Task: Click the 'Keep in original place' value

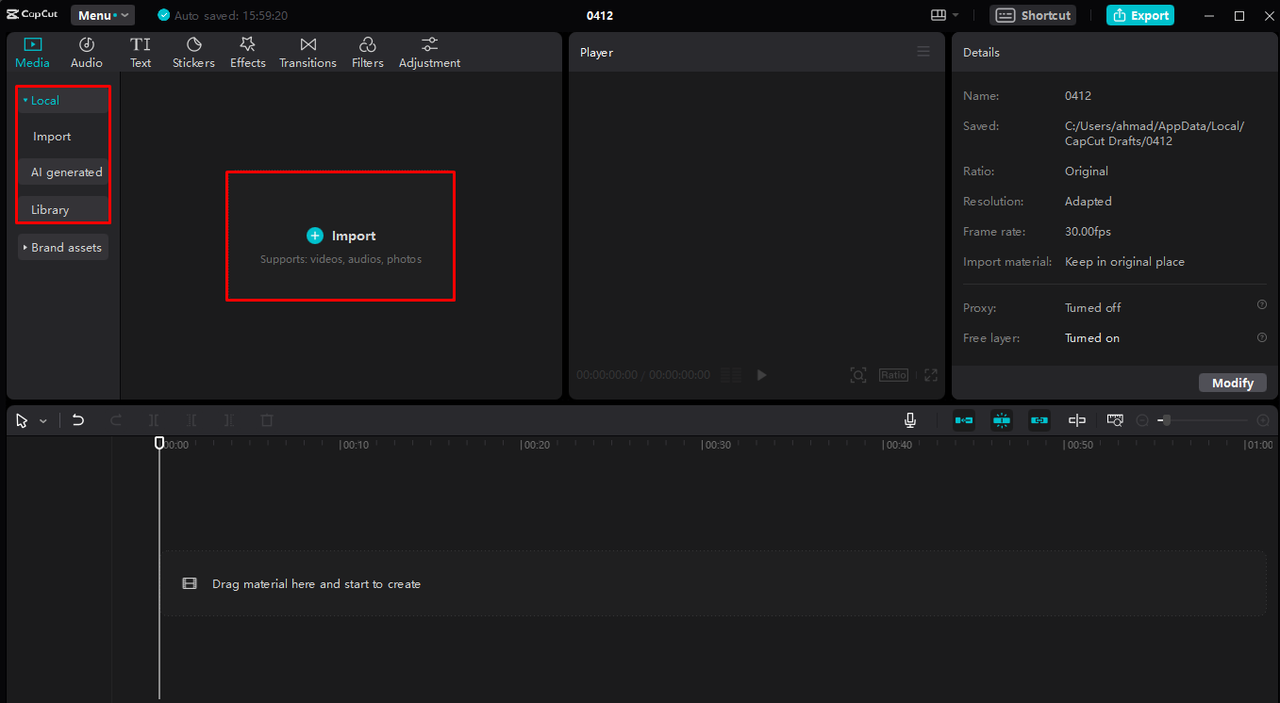Action: click(x=1124, y=261)
